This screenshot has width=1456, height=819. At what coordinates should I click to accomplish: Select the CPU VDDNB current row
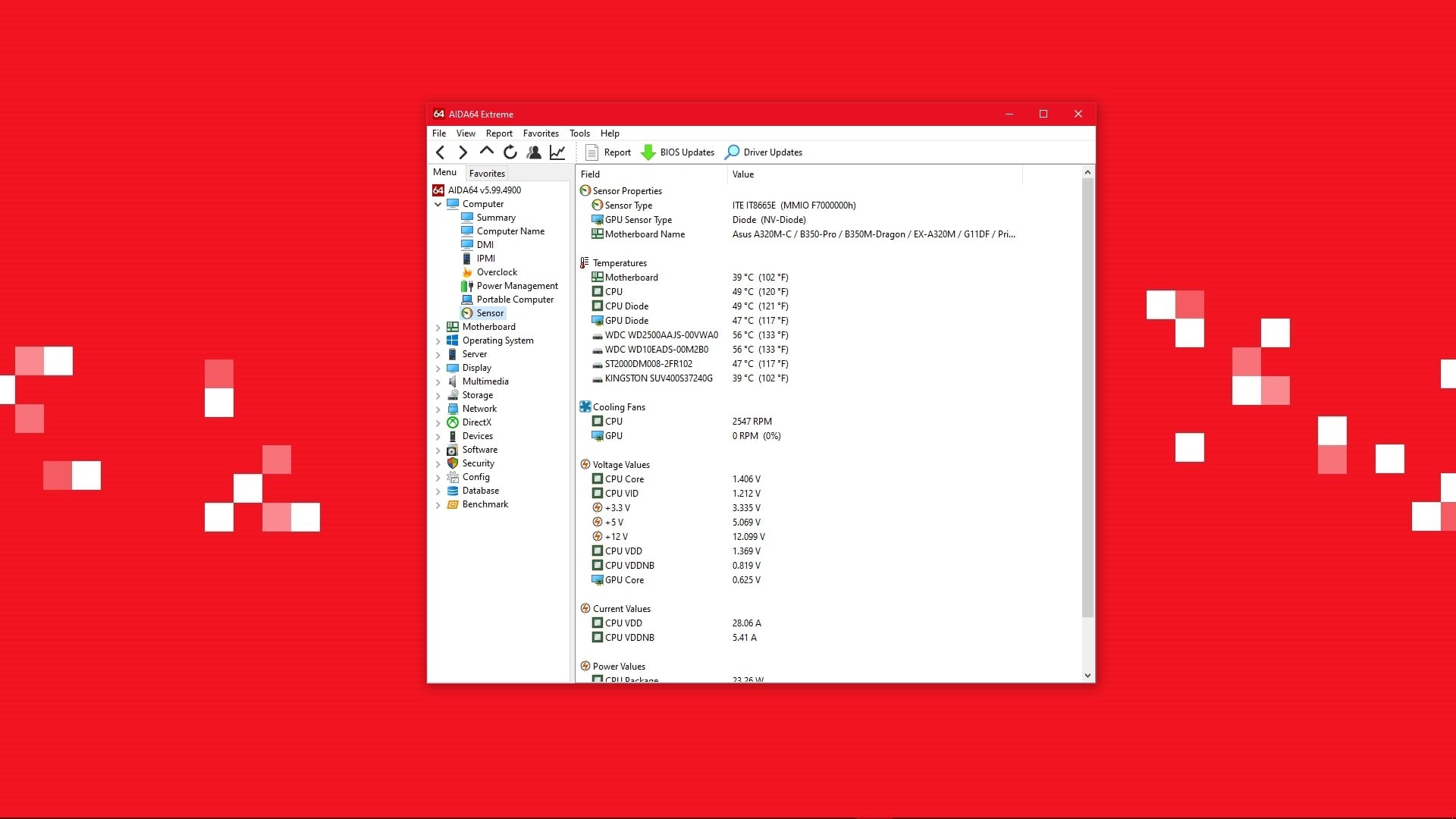[828, 638]
